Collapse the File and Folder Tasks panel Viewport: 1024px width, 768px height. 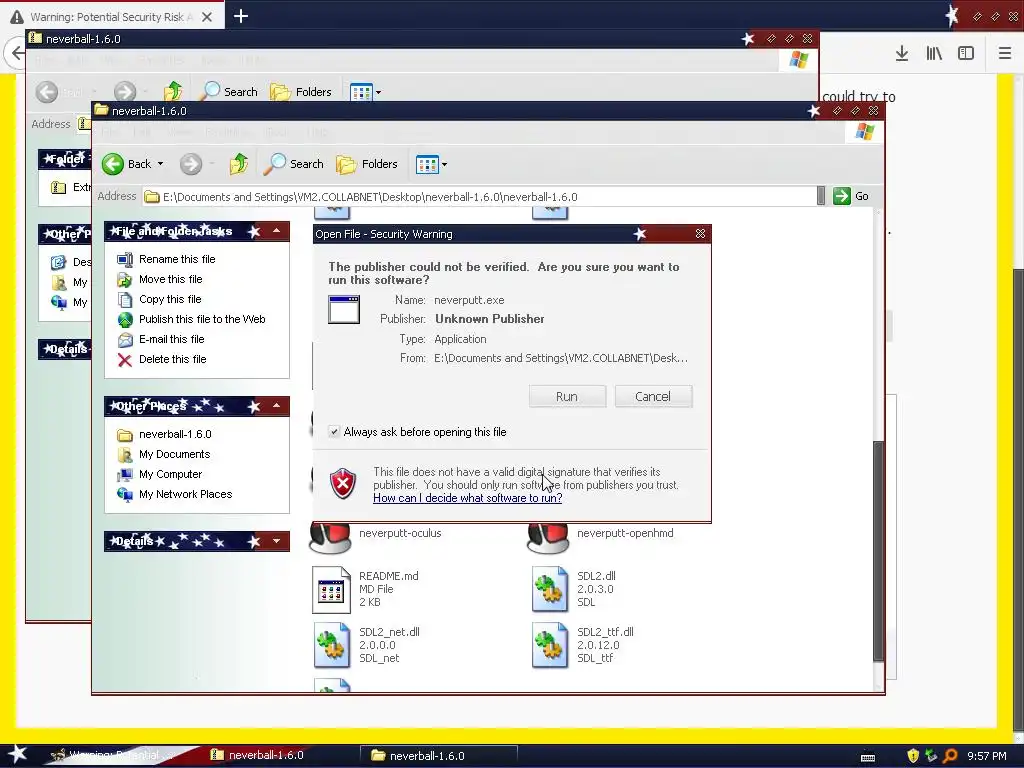pyautogui.click(x=276, y=231)
